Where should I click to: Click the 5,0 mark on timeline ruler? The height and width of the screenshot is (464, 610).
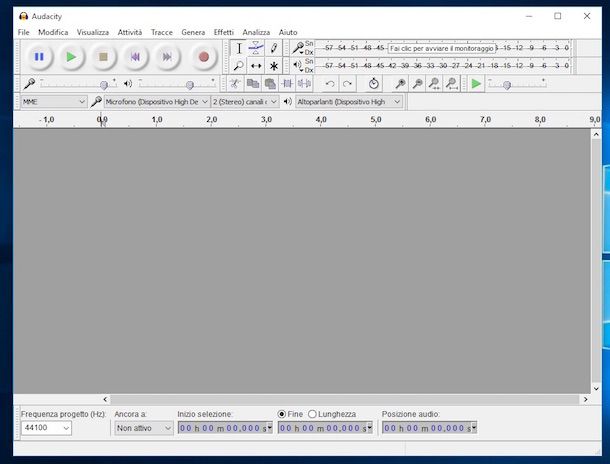click(376, 119)
